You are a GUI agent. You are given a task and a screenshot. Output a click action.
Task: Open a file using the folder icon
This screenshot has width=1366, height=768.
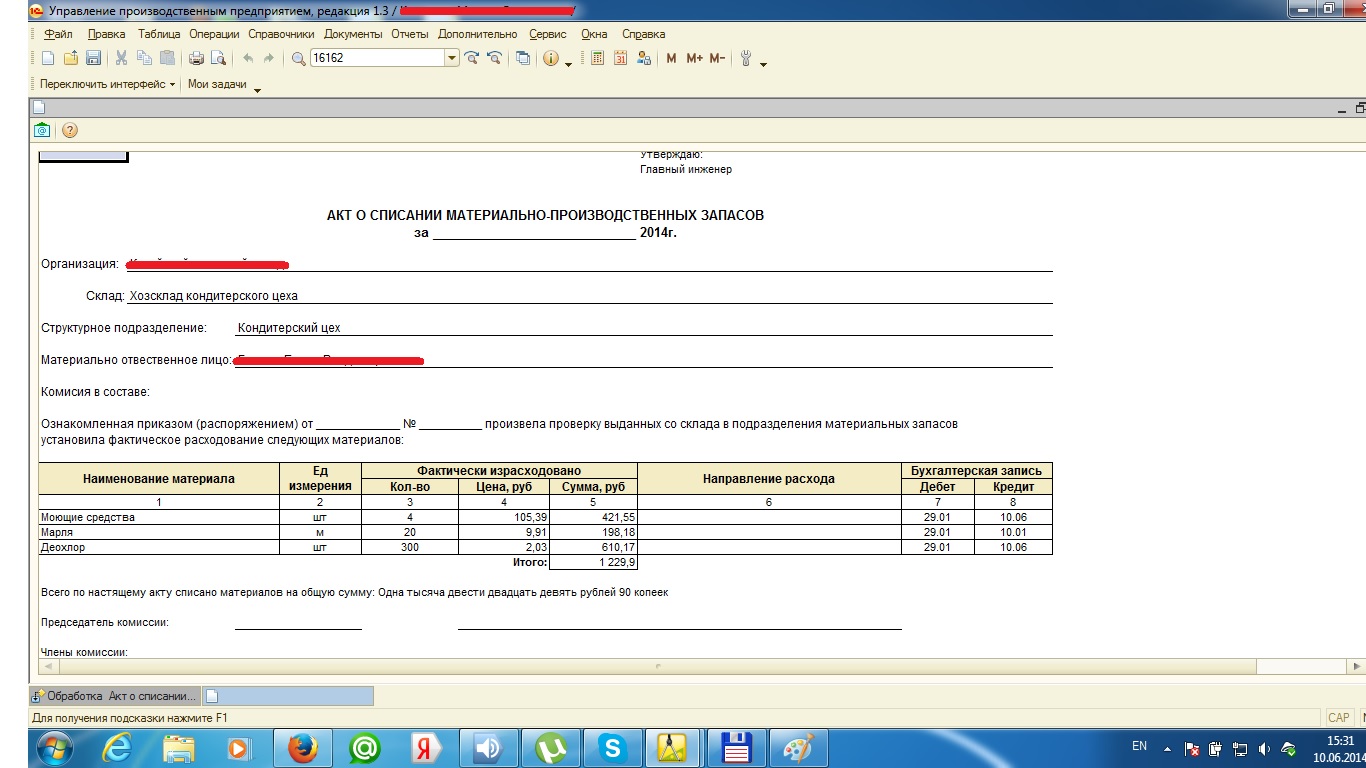tap(70, 58)
